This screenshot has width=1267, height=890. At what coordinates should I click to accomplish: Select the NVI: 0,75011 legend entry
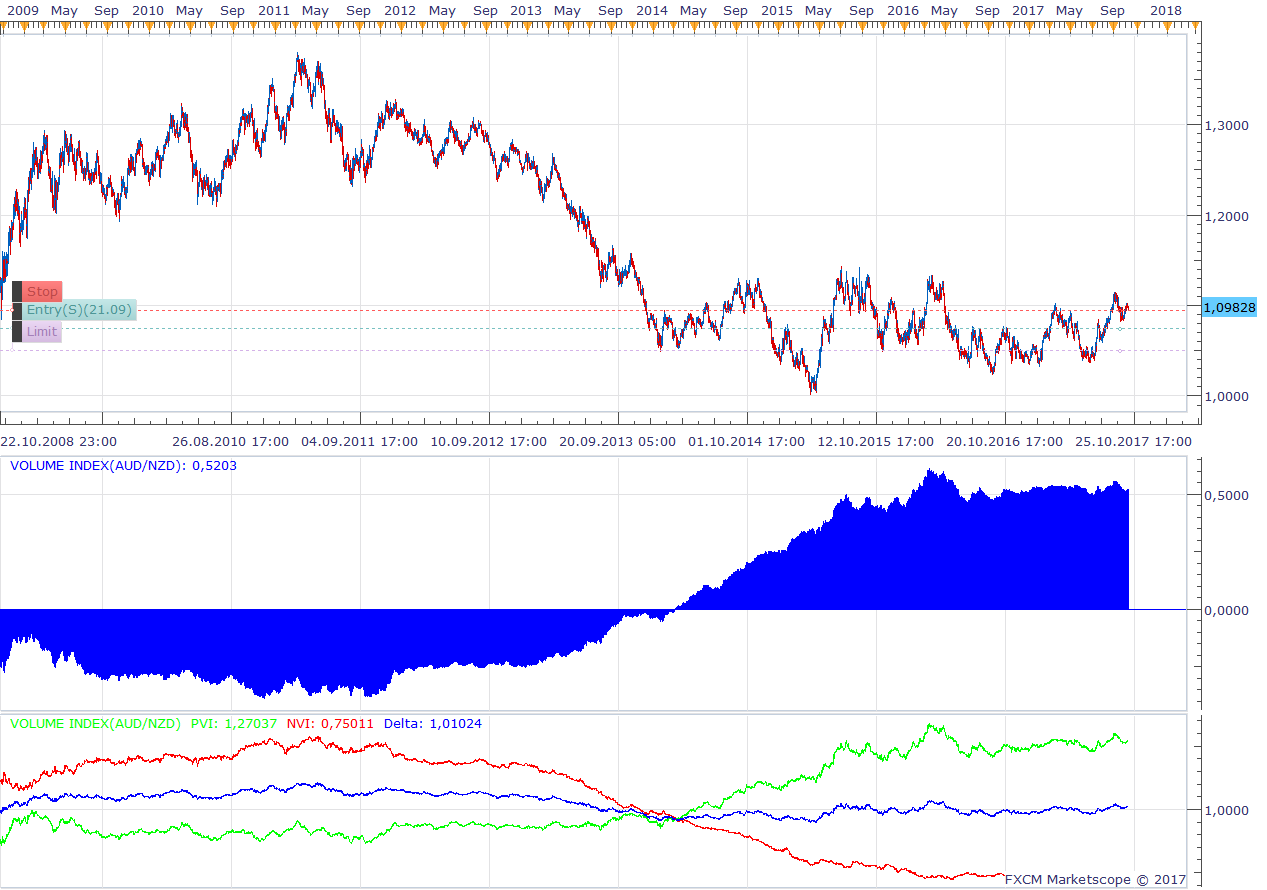tap(330, 723)
